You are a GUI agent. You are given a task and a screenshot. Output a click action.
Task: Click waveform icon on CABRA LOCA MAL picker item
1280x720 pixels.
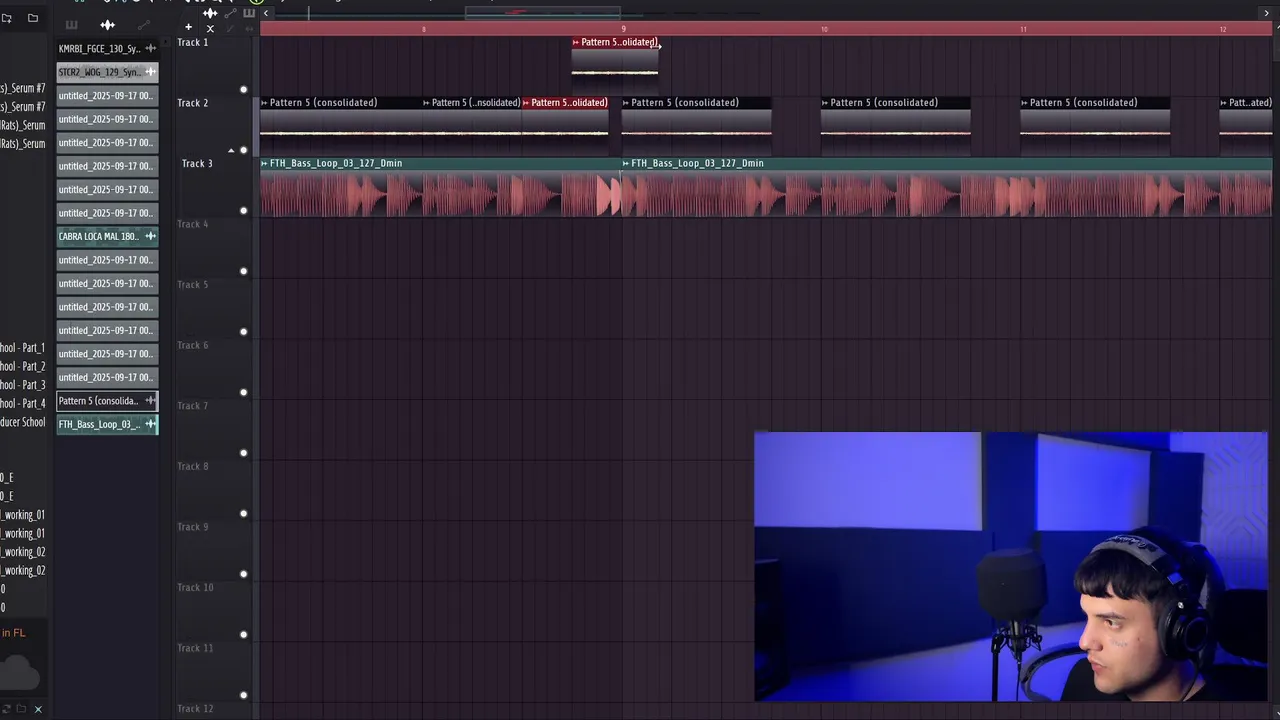(x=150, y=236)
